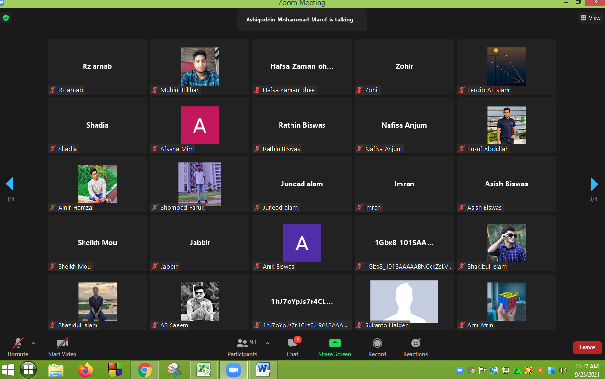Image resolution: width=605 pixels, height=379 pixels.
Task: Expand arrow next to Participants
Action: pos(267,343)
